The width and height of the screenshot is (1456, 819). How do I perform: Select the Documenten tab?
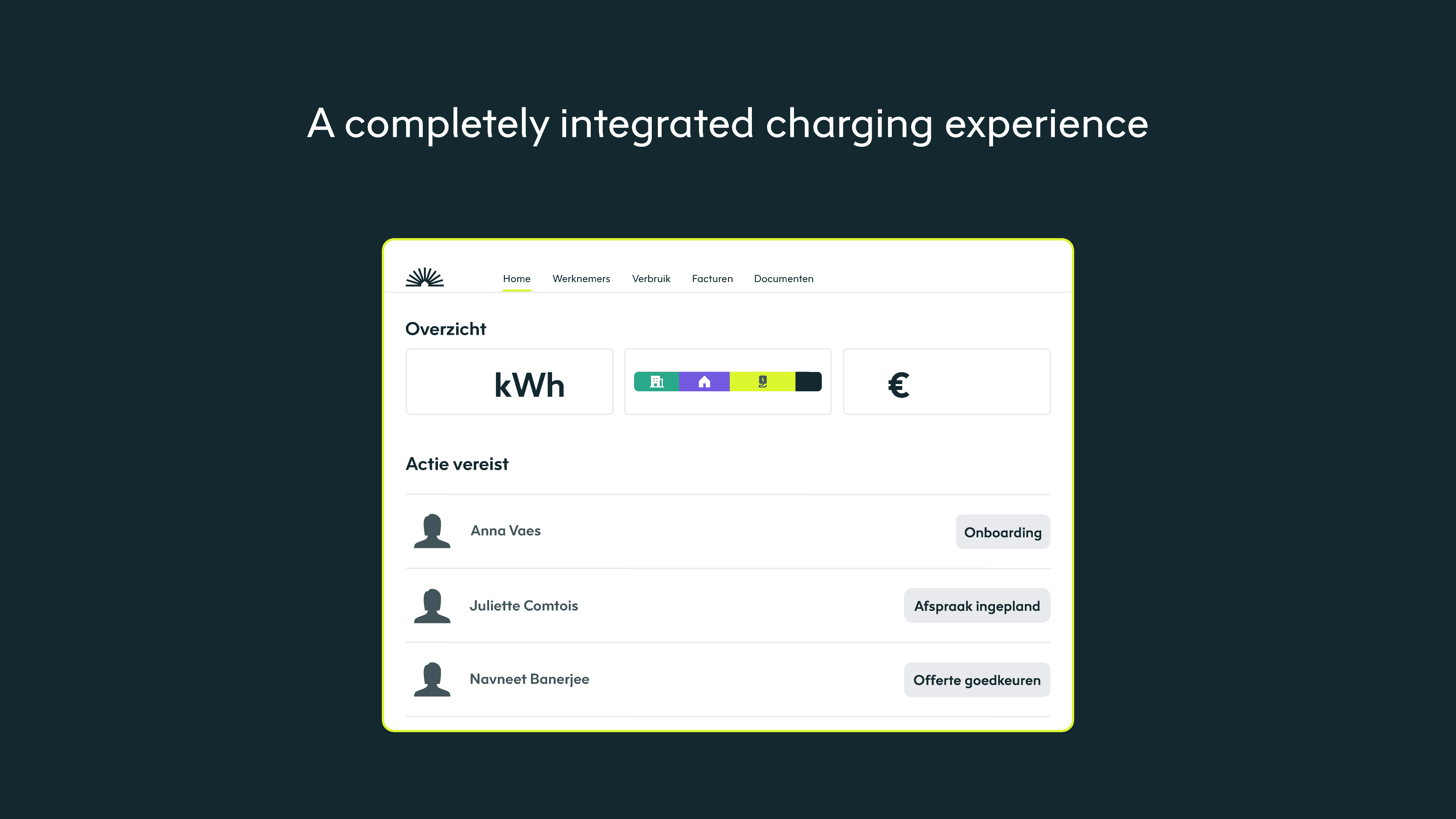pyautogui.click(x=783, y=279)
